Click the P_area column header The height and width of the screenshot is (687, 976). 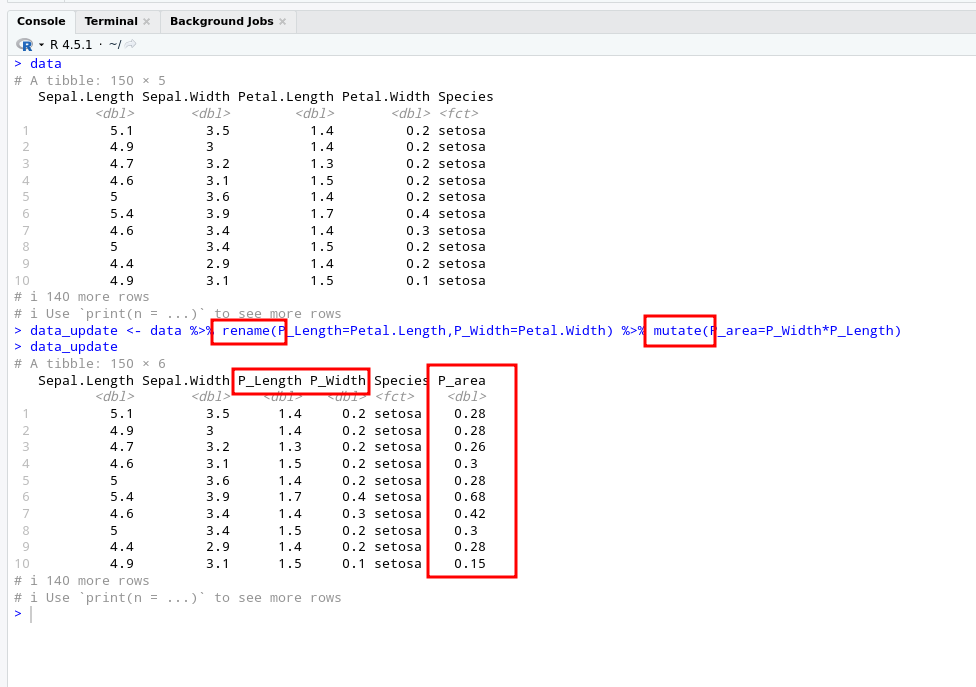pyautogui.click(x=461, y=380)
